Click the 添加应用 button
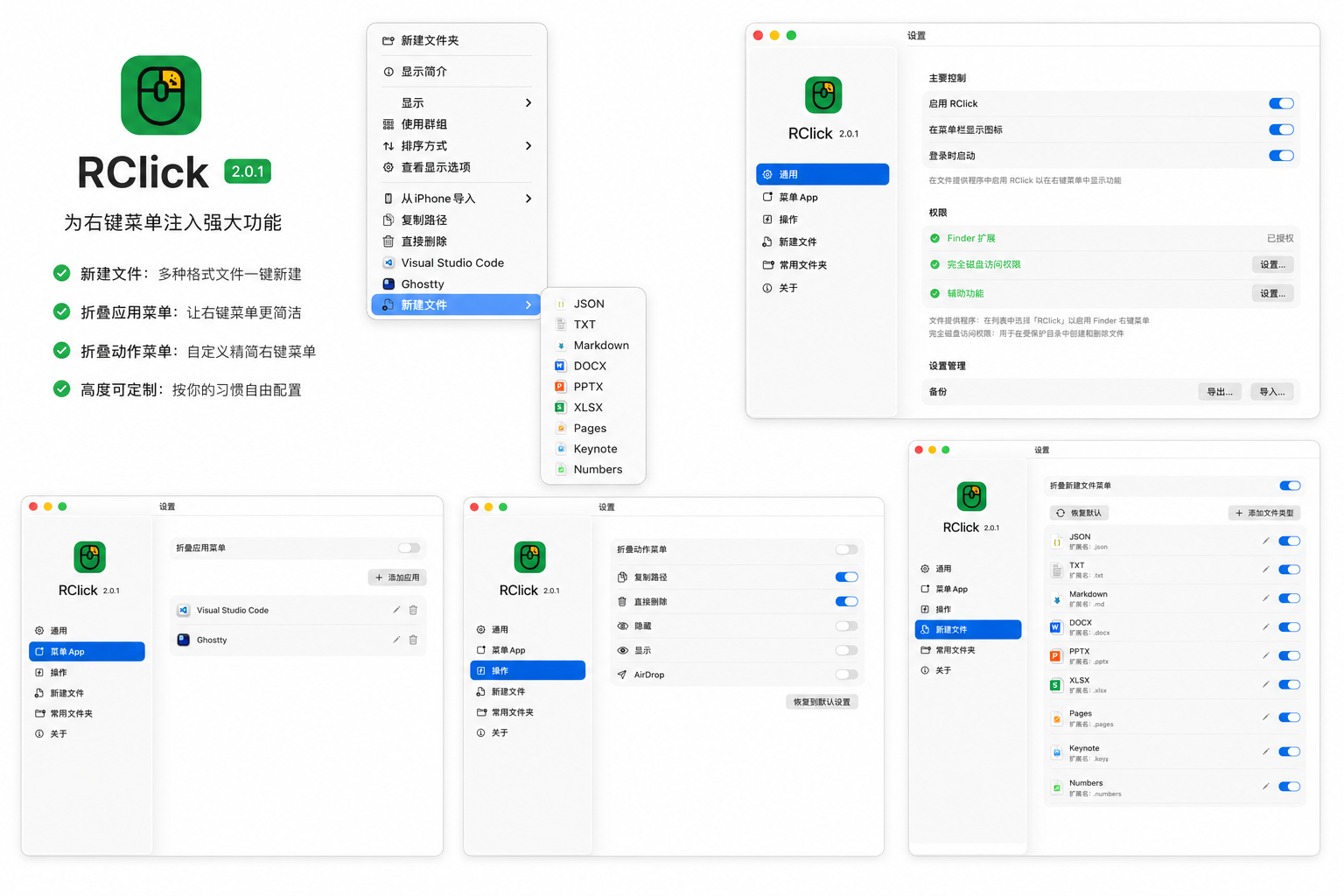This screenshot has width=1344, height=896. [397, 577]
